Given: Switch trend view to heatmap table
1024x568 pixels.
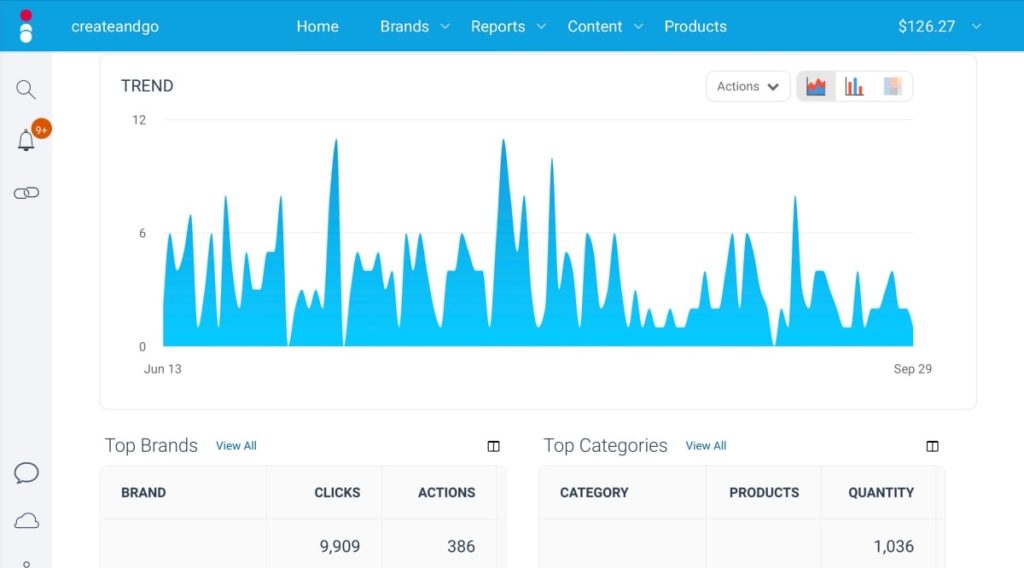Looking at the screenshot, I should 892,87.
